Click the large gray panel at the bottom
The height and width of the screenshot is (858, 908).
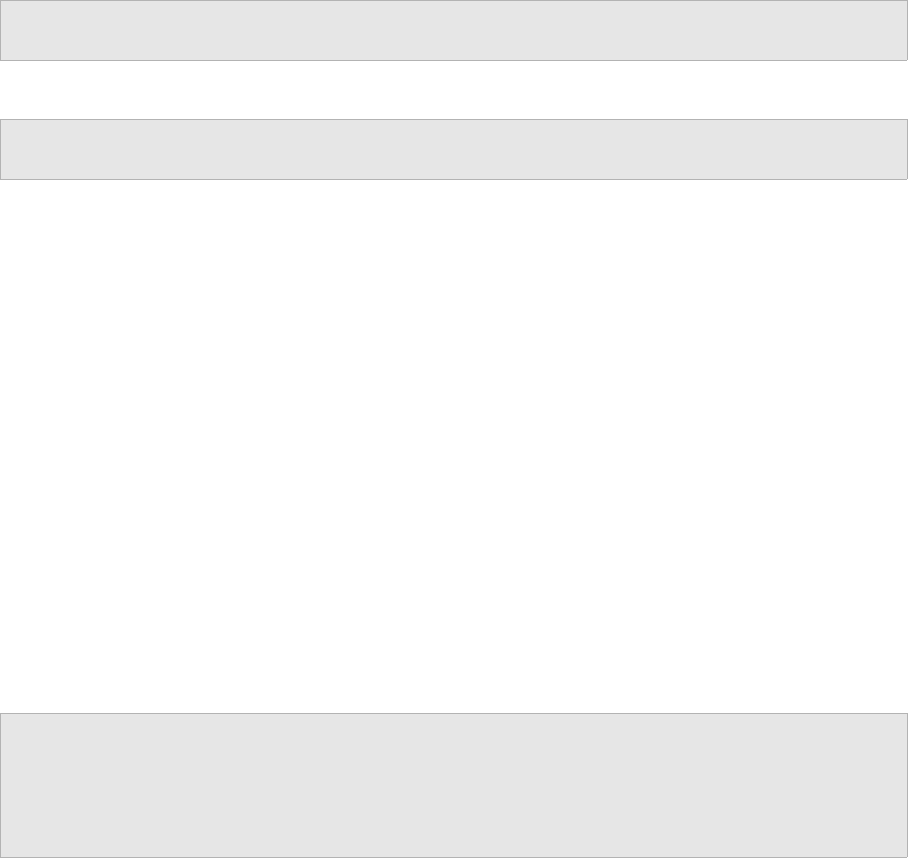pos(454,785)
